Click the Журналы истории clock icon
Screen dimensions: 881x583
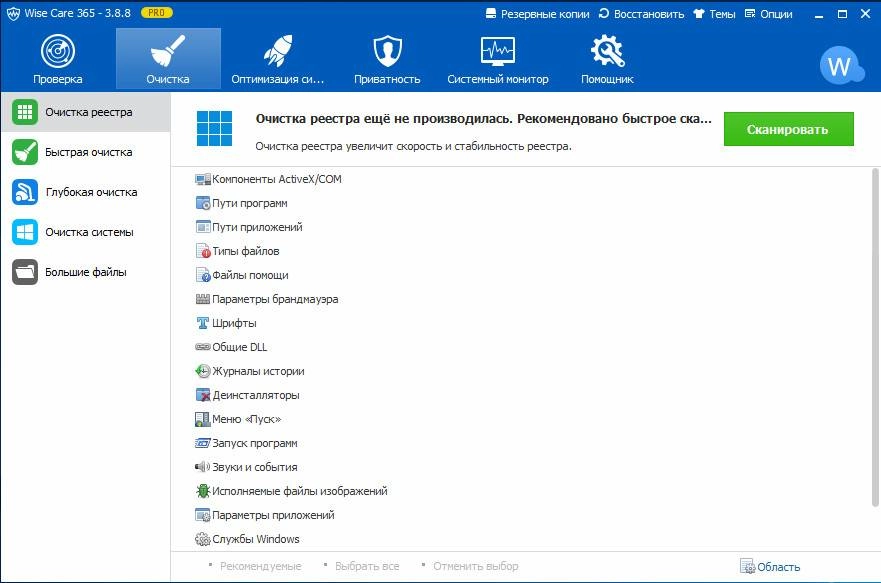(x=203, y=371)
